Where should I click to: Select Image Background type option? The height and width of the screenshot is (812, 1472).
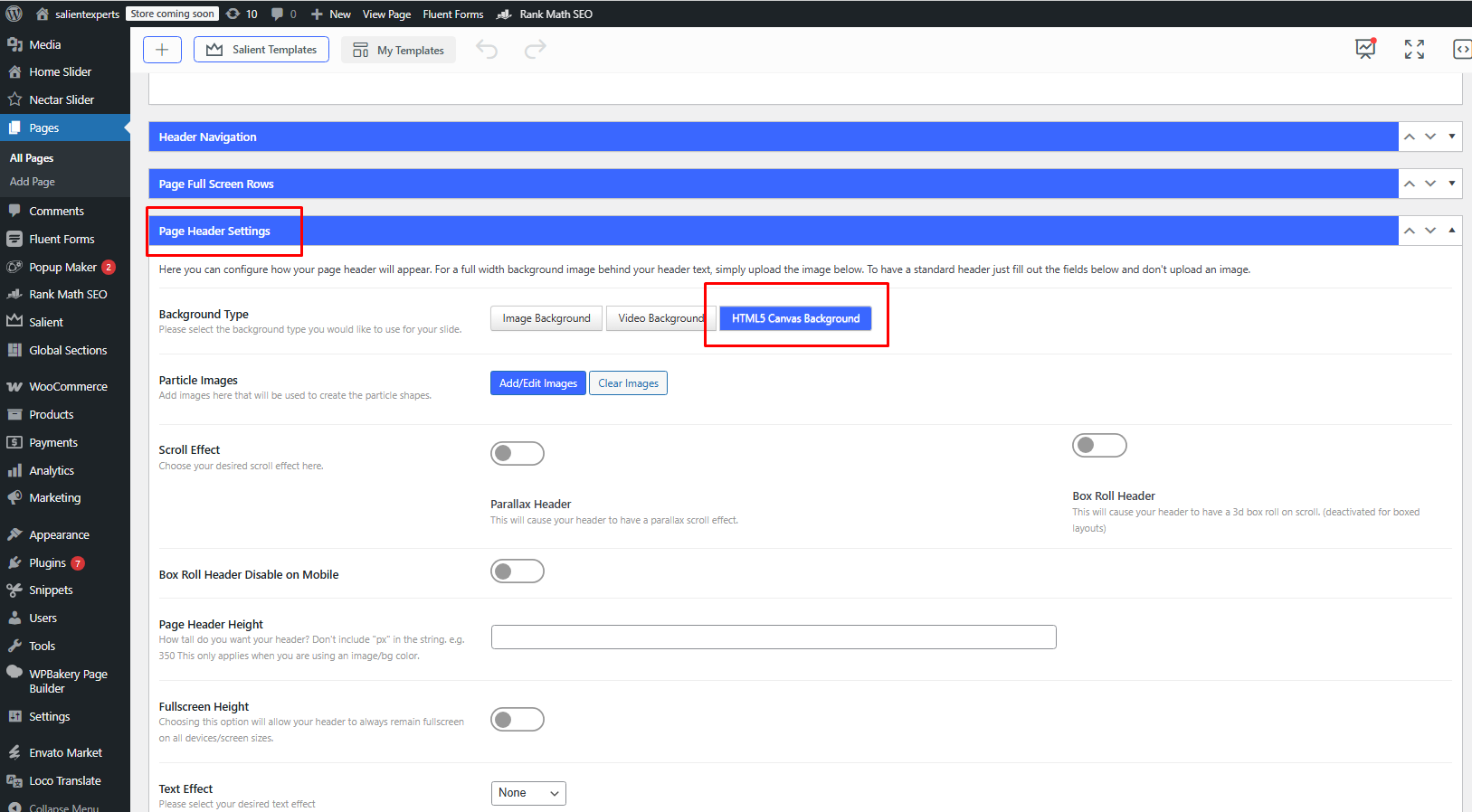[x=546, y=318]
